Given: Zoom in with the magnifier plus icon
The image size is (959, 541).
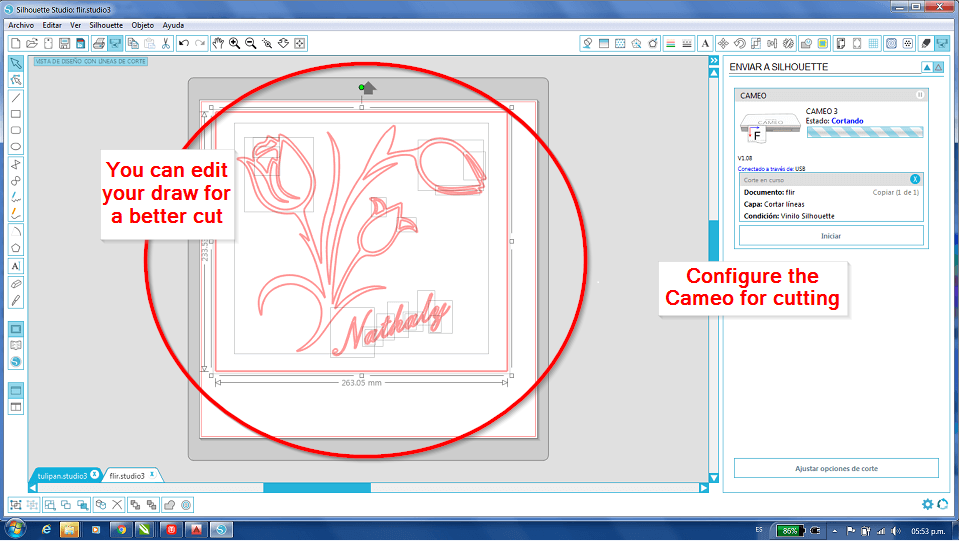Looking at the screenshot, I should pyautogui.click(x=234, y=43).
